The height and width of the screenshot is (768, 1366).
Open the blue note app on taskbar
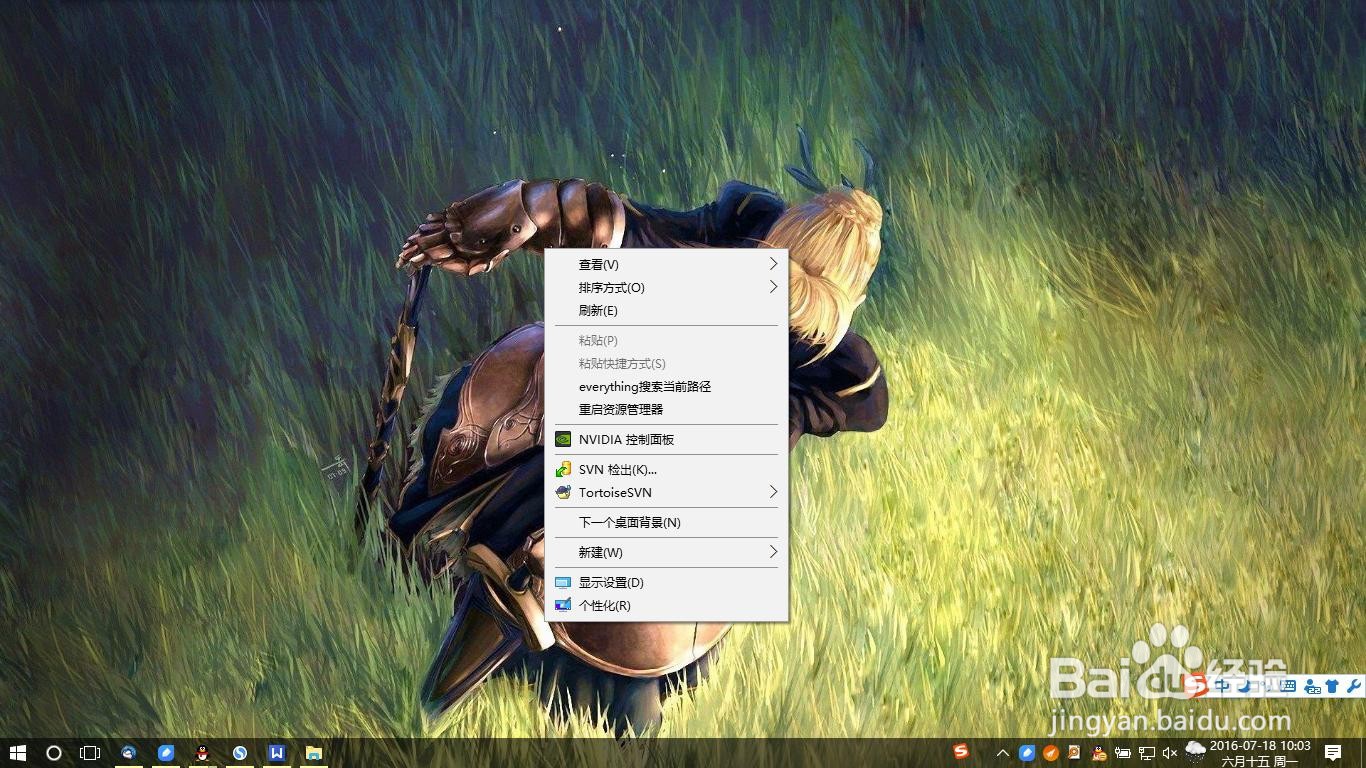click(166, 753)
